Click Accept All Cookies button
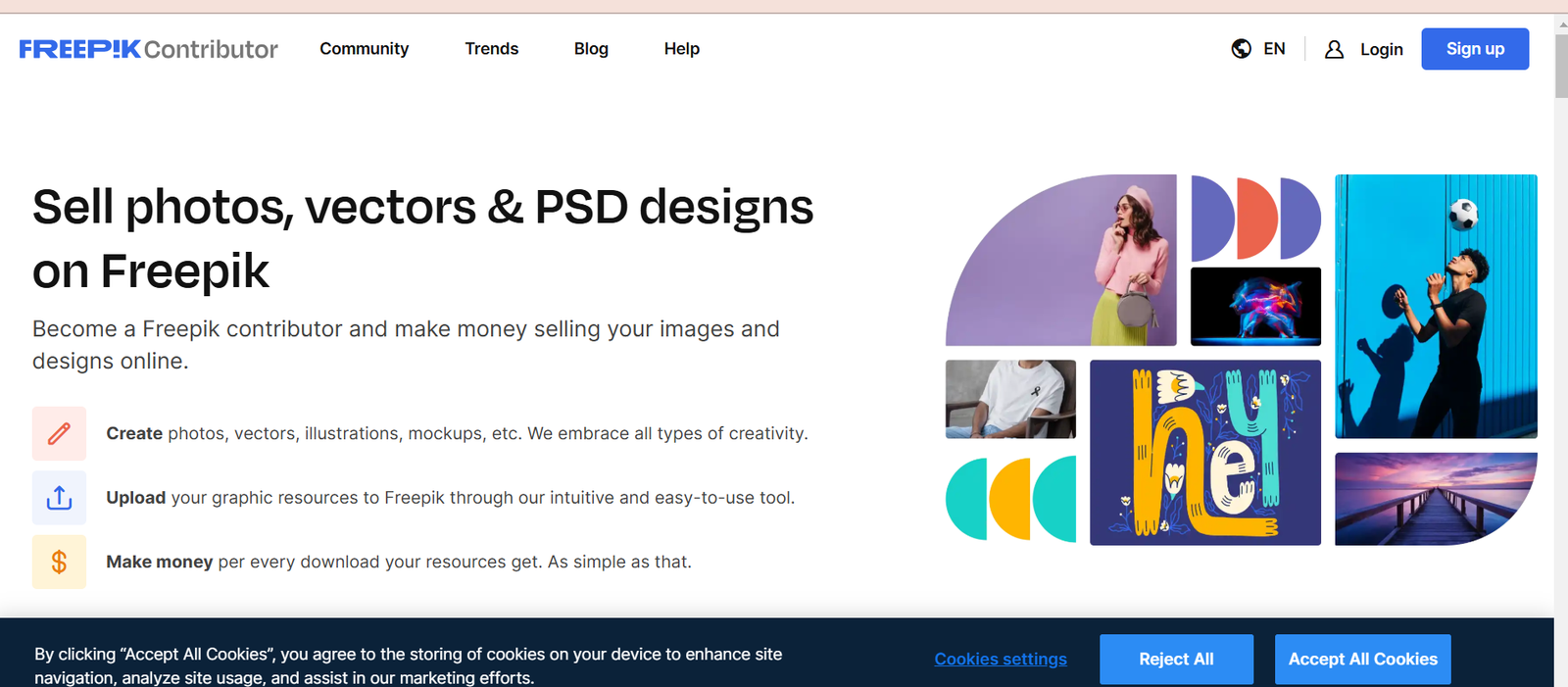 (1362, 660)
